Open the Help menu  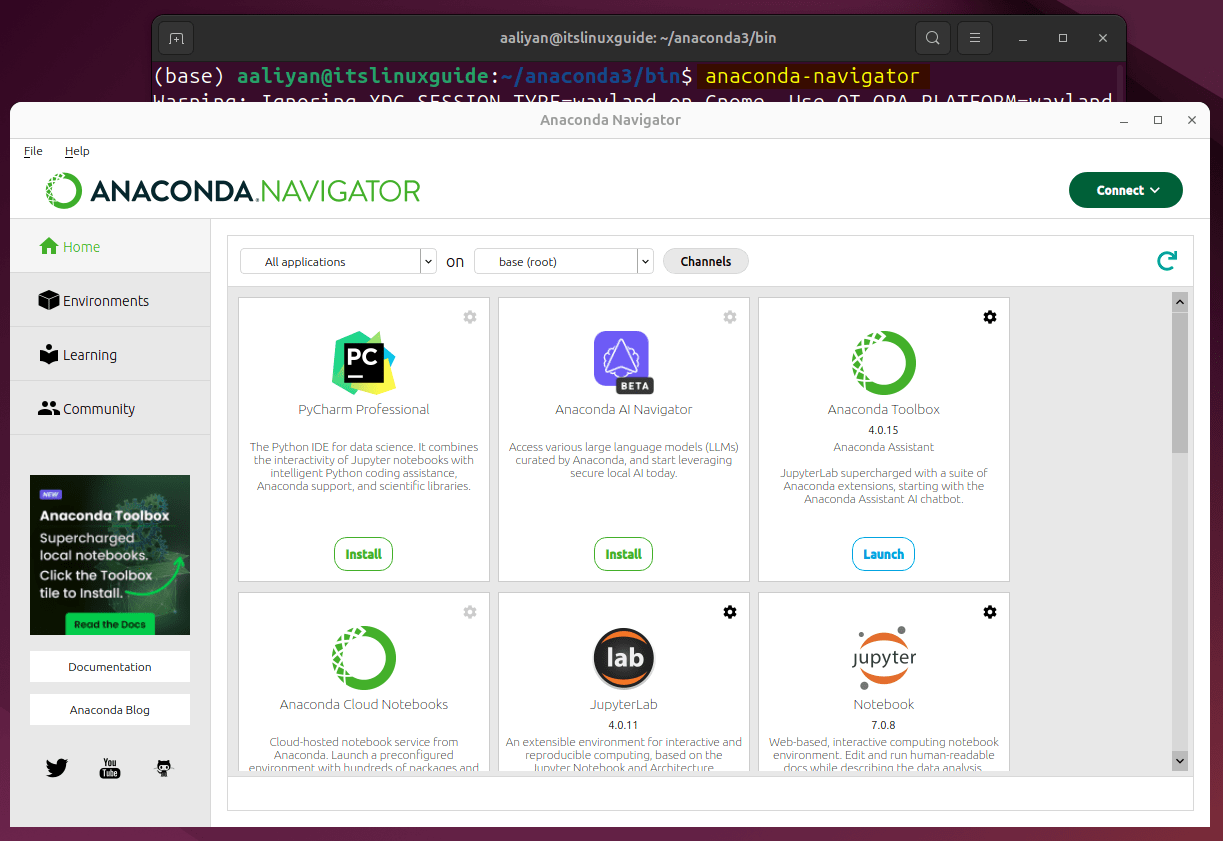click(x=77, y=151)
